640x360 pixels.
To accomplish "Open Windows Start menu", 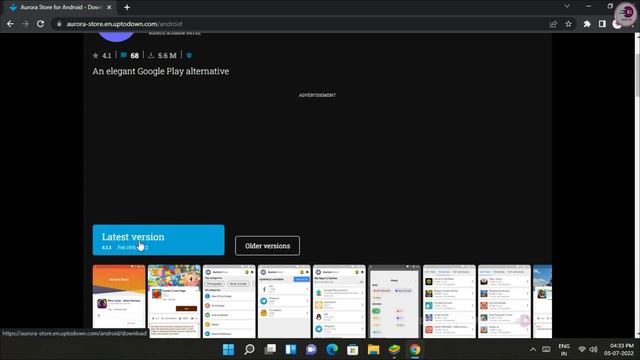I will [229, 350].
